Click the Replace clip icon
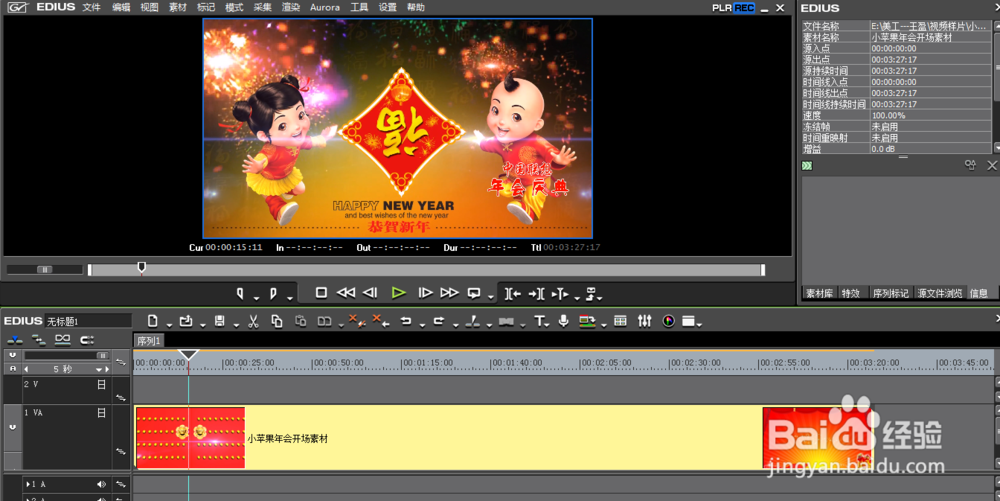The image size is (1000, 501). [325, 321]
